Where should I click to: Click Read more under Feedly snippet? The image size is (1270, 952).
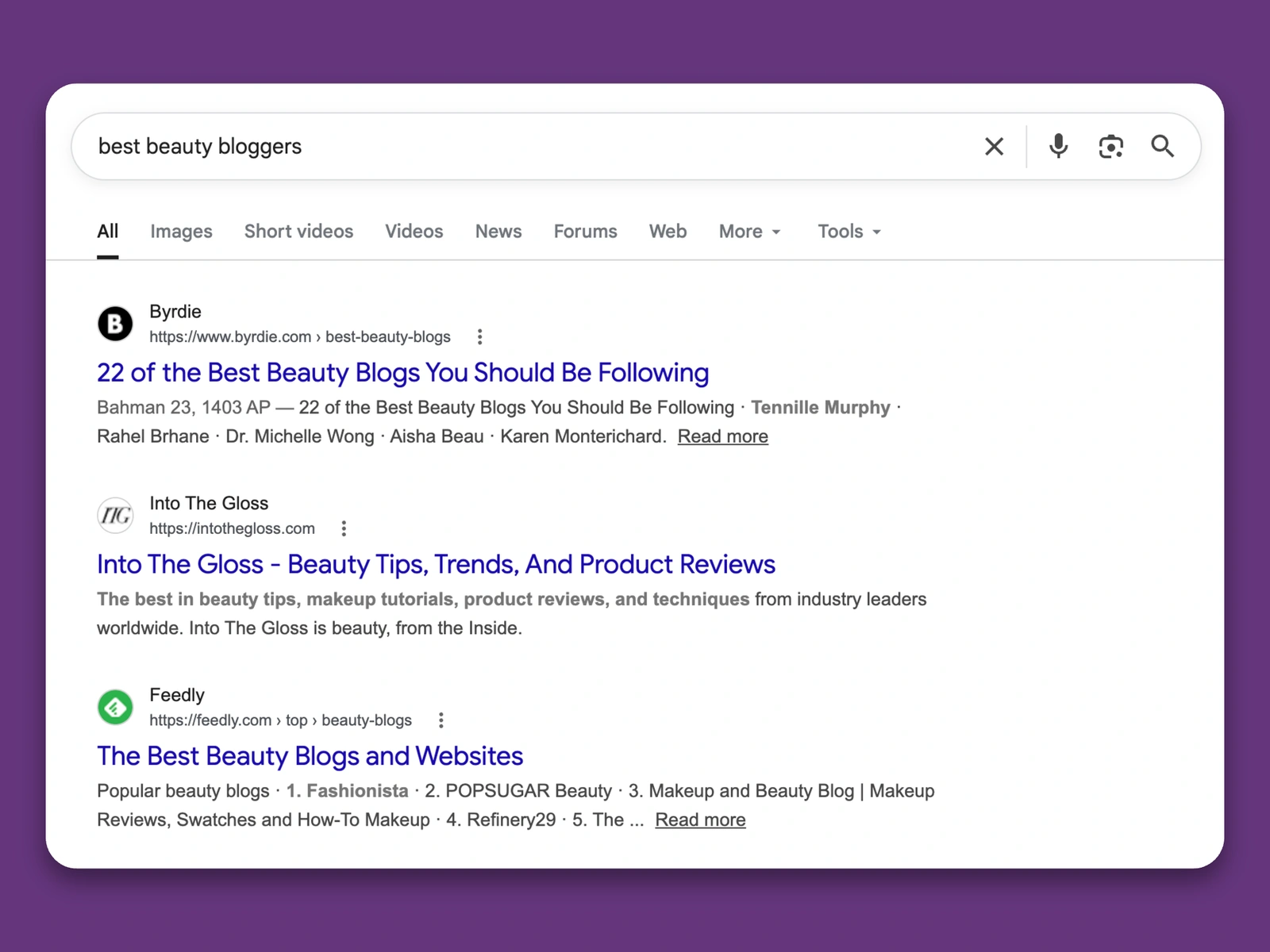(700, 820)
